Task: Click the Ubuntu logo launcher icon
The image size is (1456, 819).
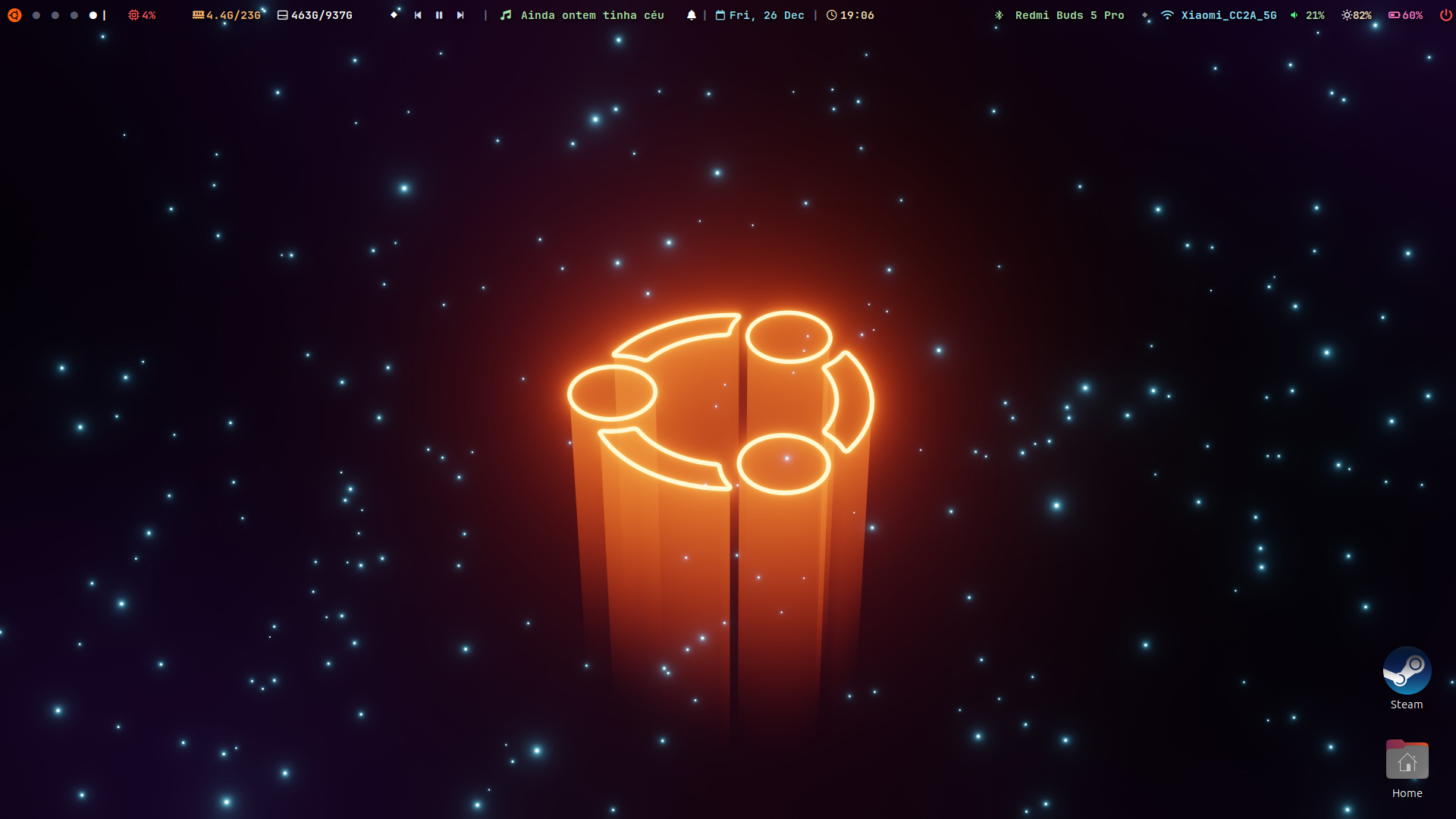Action: pos(14,15)
